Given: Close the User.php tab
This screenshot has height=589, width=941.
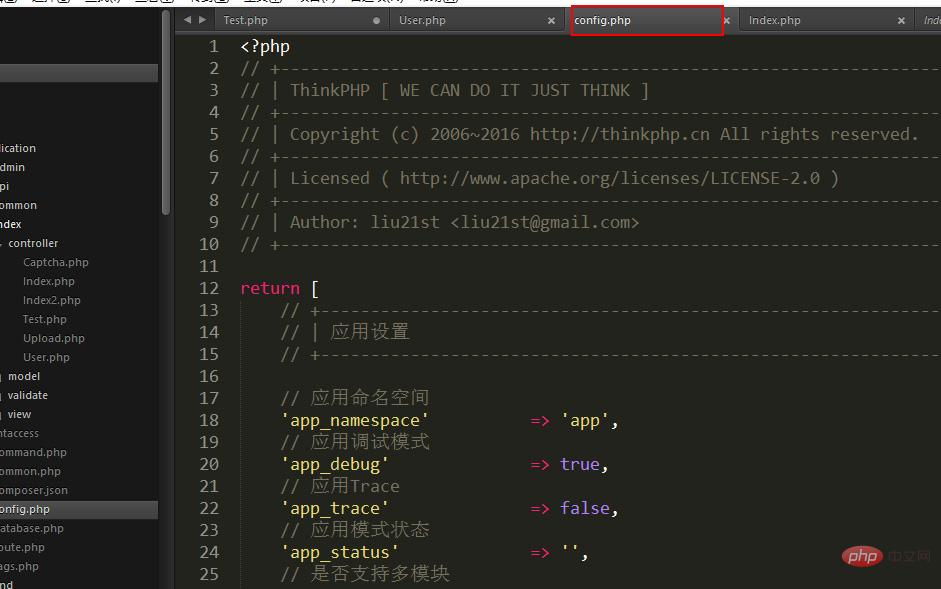Looking at the screenshot, I should click(551, 20).
